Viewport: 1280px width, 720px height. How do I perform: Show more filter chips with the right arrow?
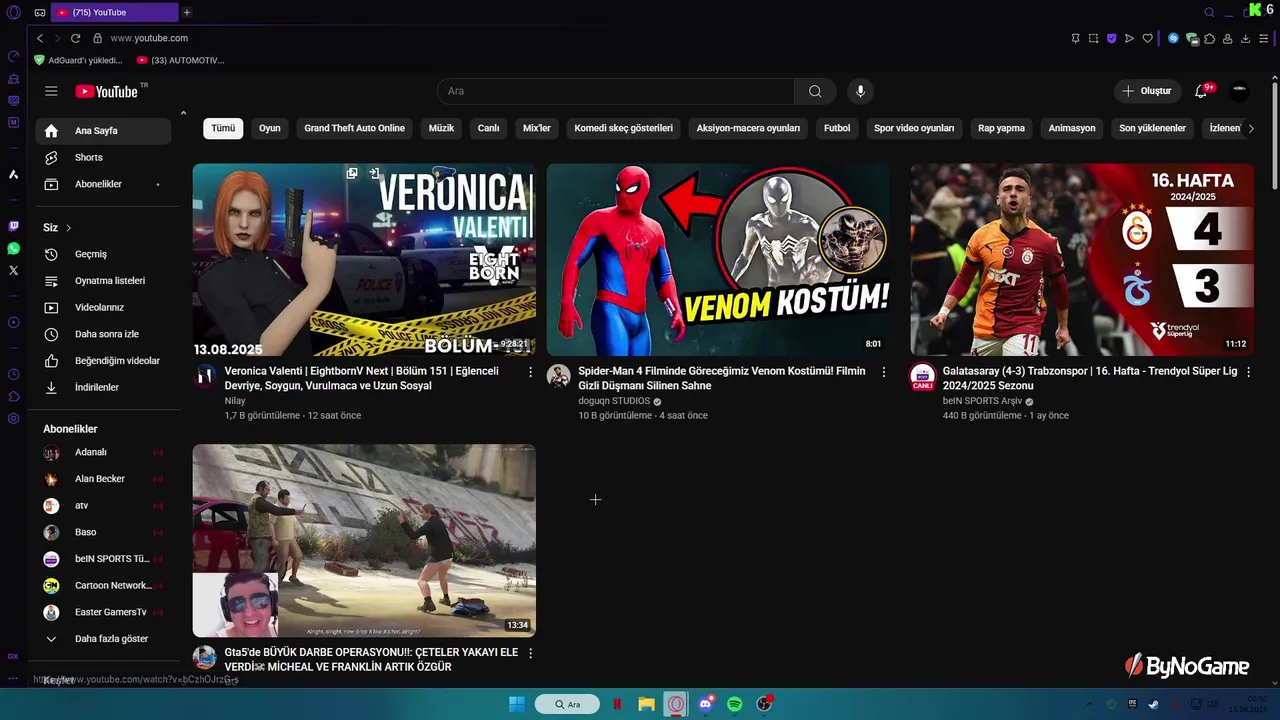tap(1250, 128)
